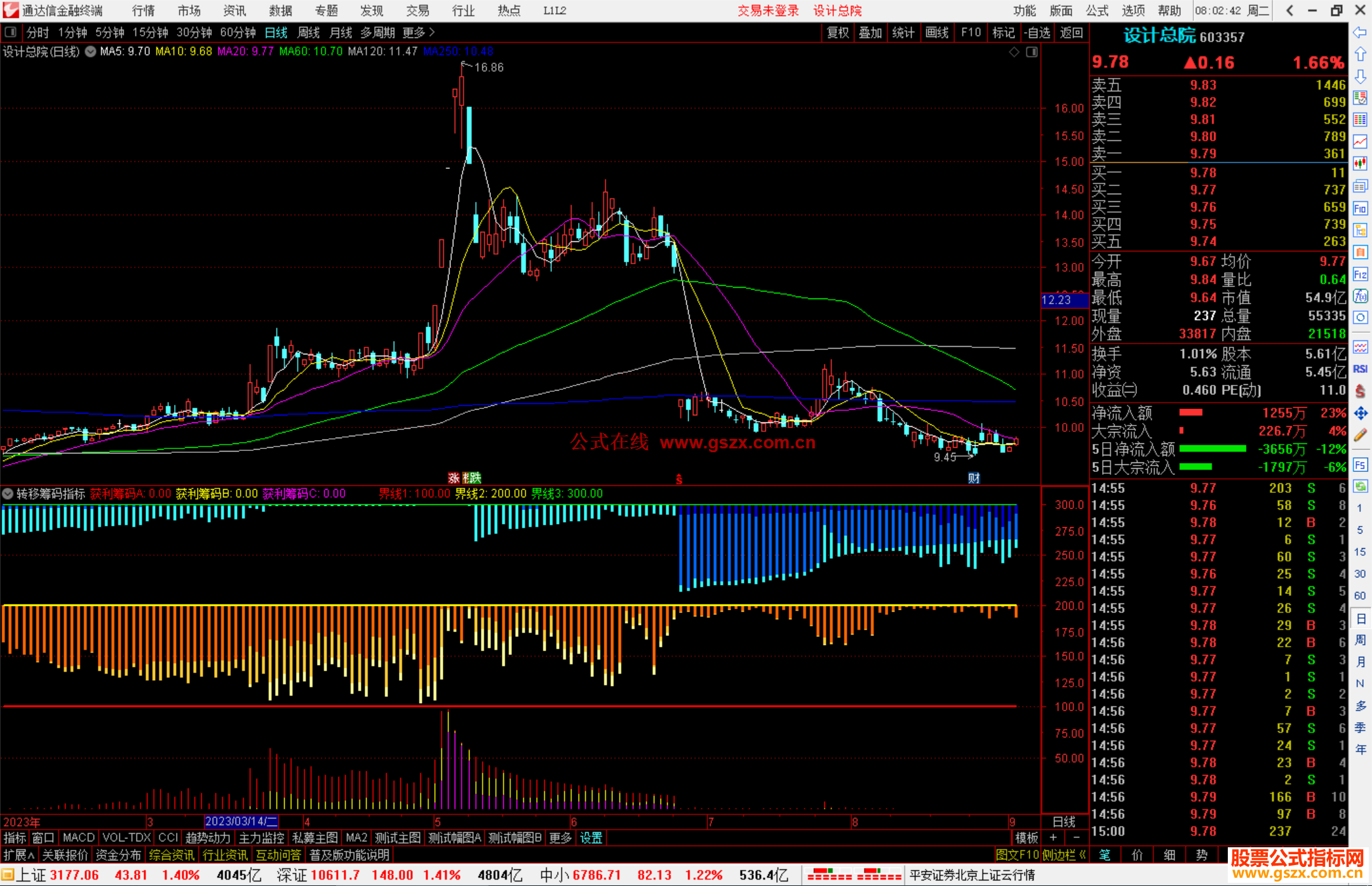
Task: Expand the 更多 periods dropdown
Action: [419, 32]
